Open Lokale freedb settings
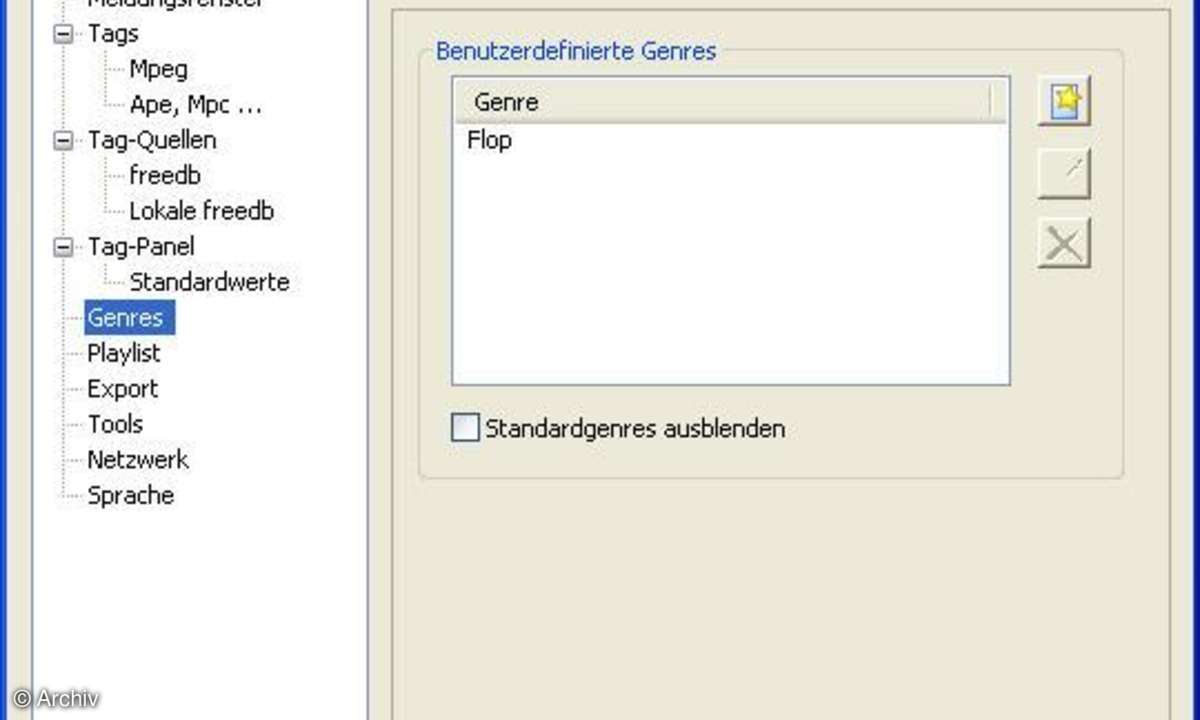 [x=201, y=212]
